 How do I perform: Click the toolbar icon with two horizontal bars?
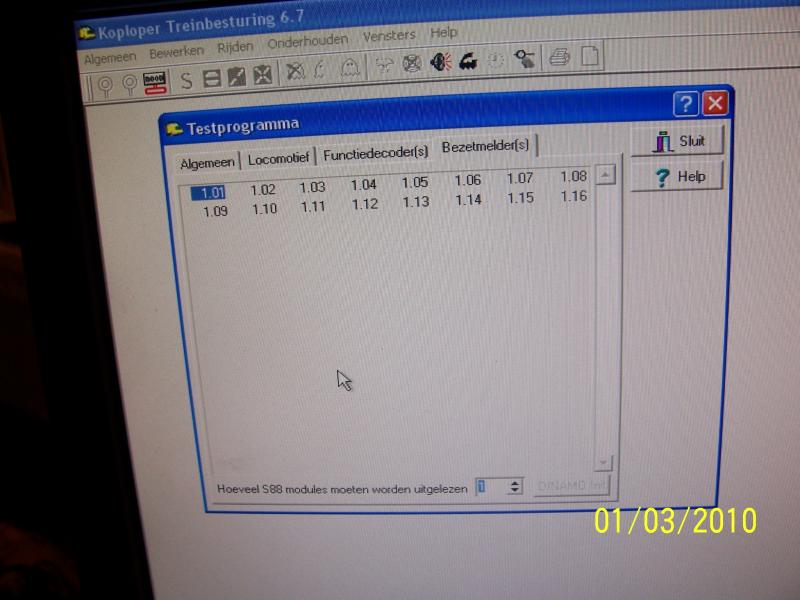tap(211, 79)
